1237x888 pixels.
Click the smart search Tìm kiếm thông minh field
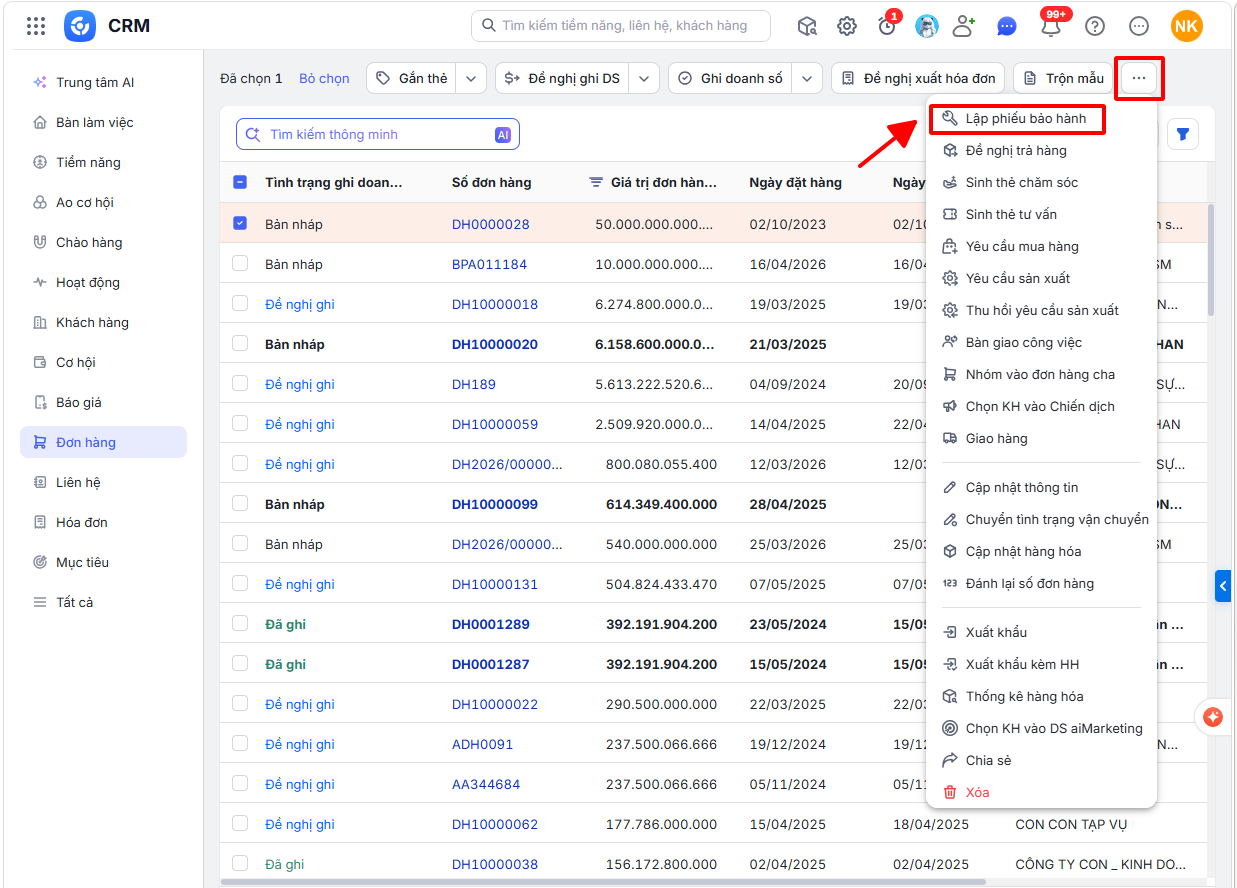tap(378, 134)
